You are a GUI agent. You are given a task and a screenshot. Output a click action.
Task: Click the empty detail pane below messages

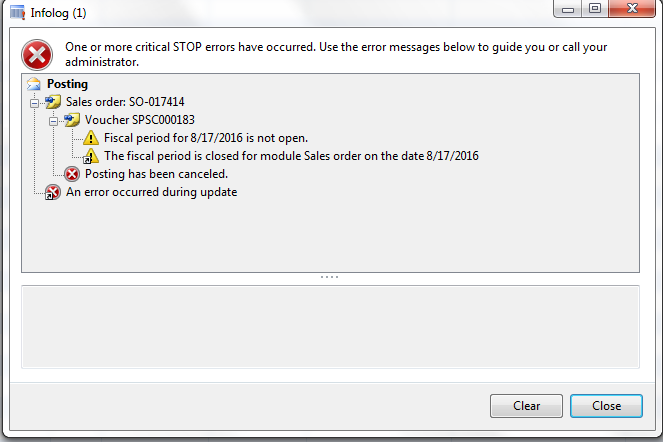pyautogui.click(x=330, y=327)
